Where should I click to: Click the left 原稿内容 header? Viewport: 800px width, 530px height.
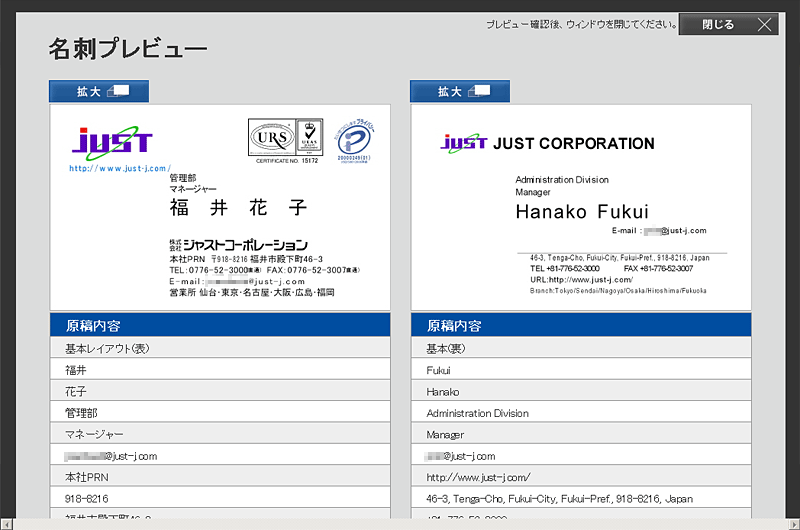pos(220,325)
